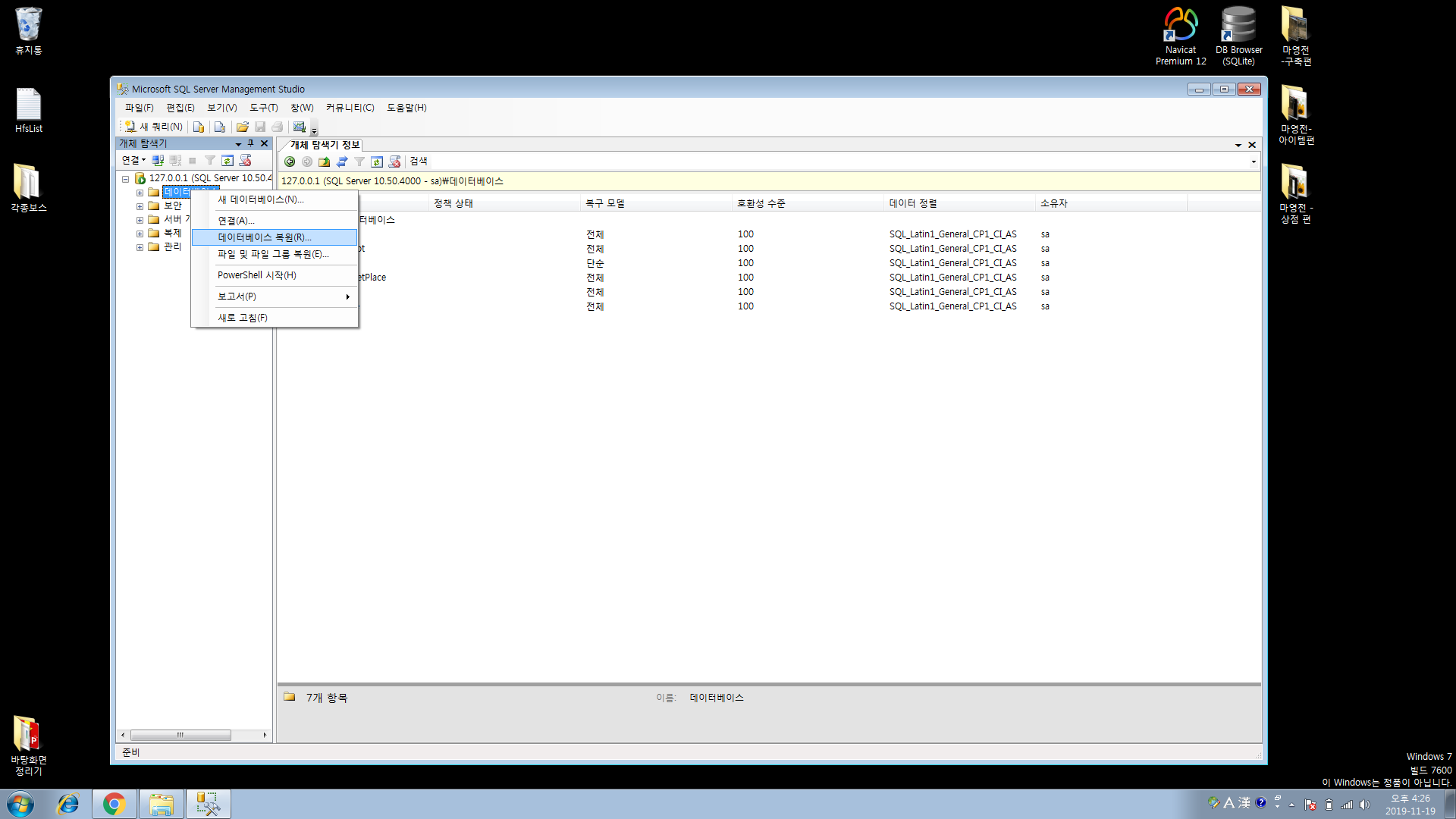This screenshot has width=1456, height=819.
Task: Click the Filter funnel icon in details toolbar
Action: (359, 162)
